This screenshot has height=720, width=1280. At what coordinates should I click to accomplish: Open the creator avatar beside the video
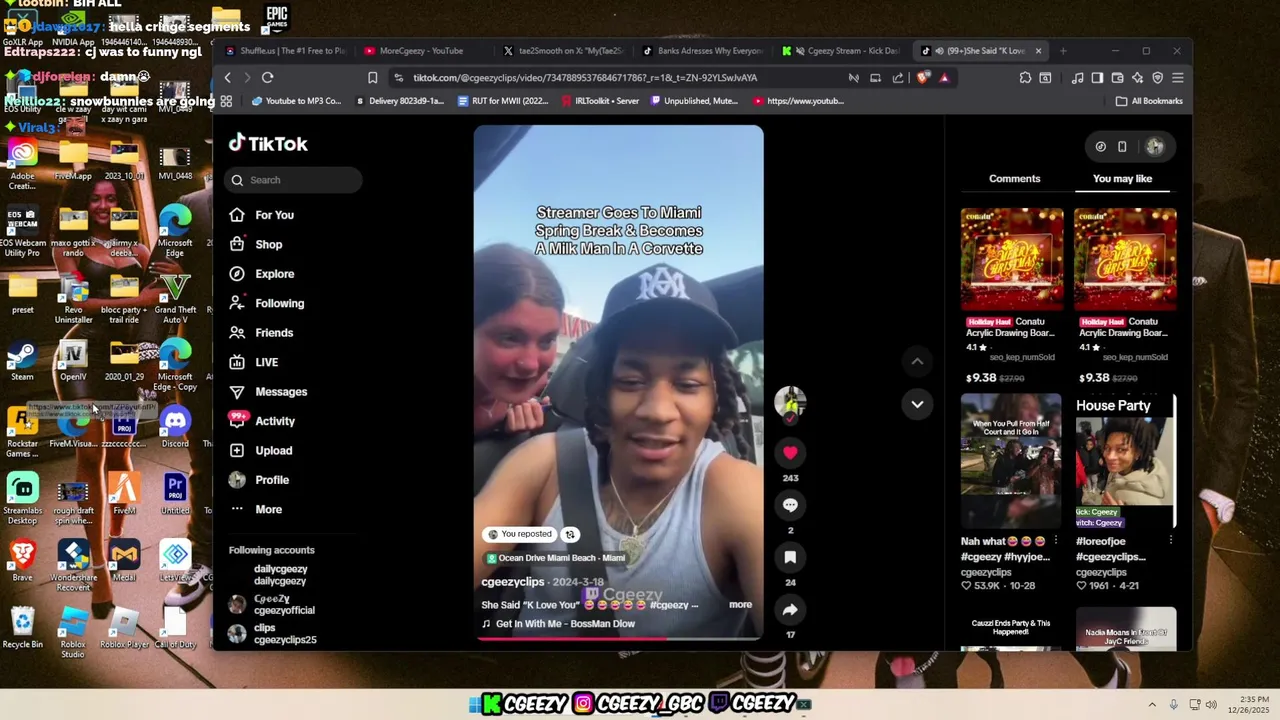(x=790, y=402)
